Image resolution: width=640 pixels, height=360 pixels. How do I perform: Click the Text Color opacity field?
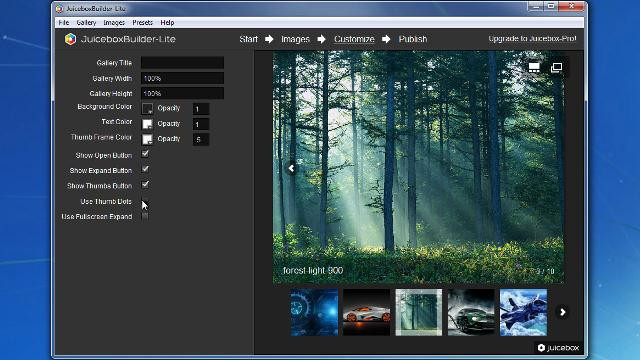tap(201, 124)
